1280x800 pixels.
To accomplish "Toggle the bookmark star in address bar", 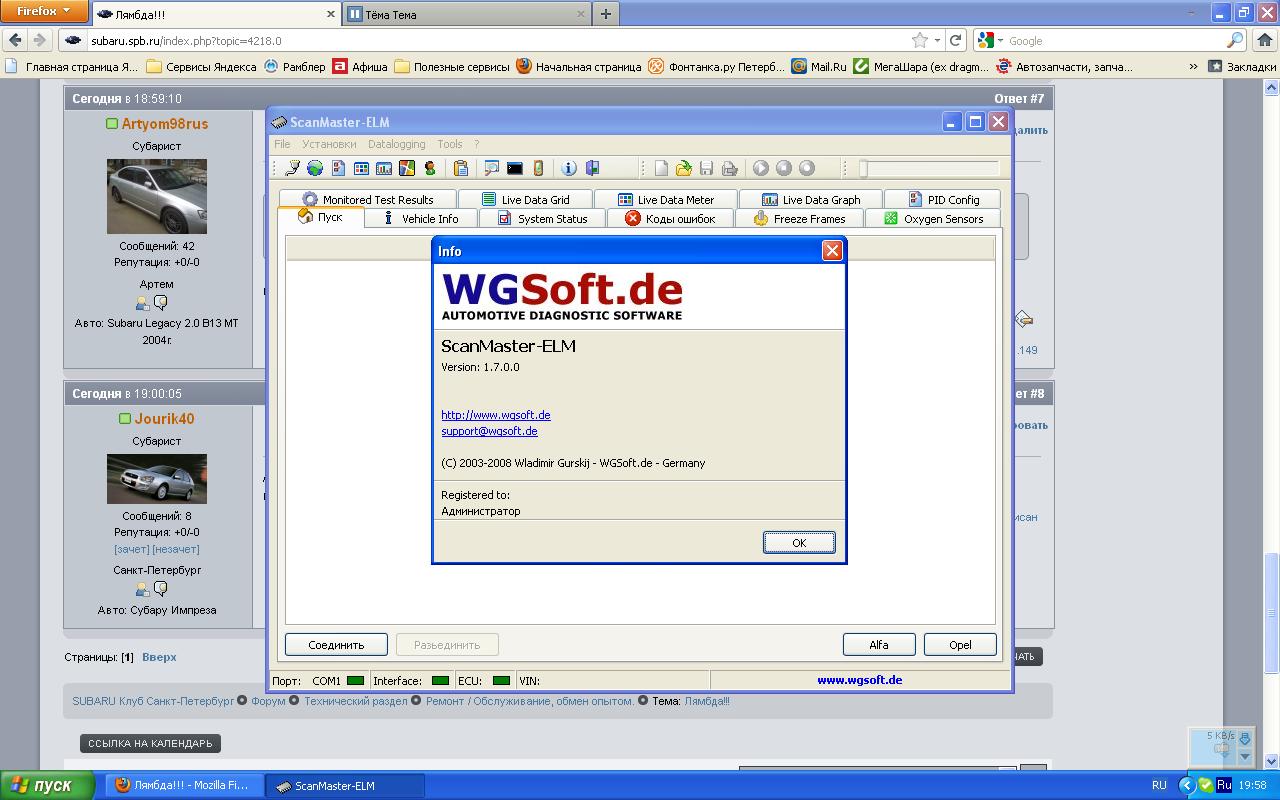I will tap(919, 41).
